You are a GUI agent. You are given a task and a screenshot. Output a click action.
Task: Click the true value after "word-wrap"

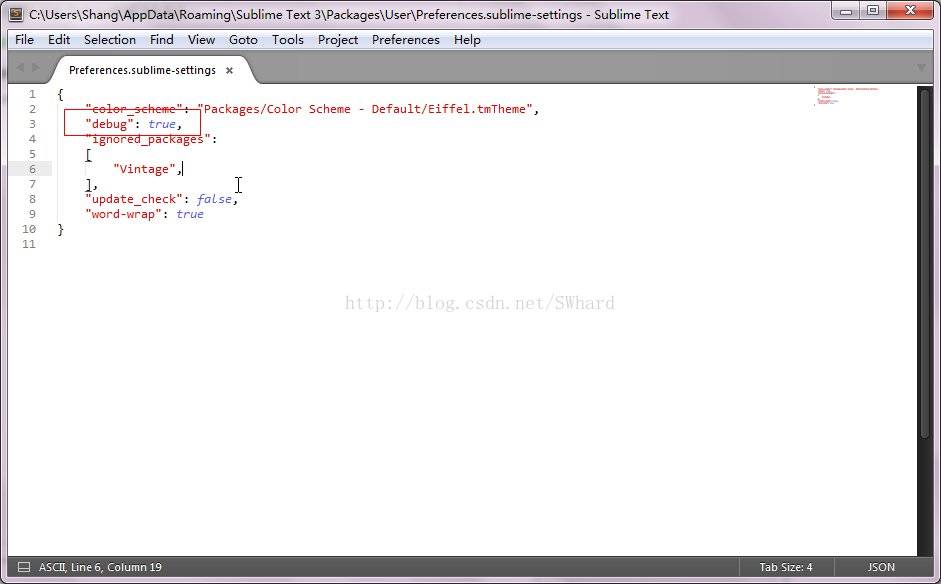[190, 214]
